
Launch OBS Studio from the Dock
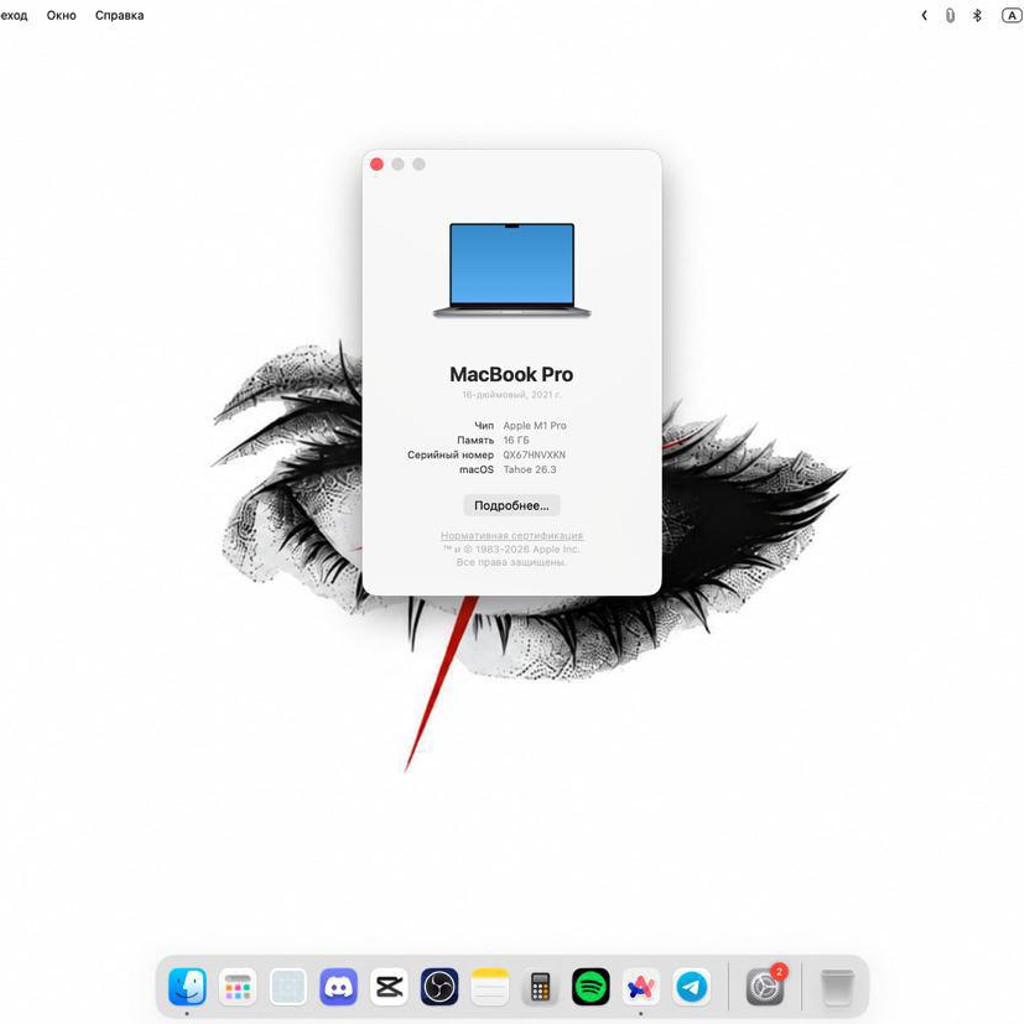[440, 986]
